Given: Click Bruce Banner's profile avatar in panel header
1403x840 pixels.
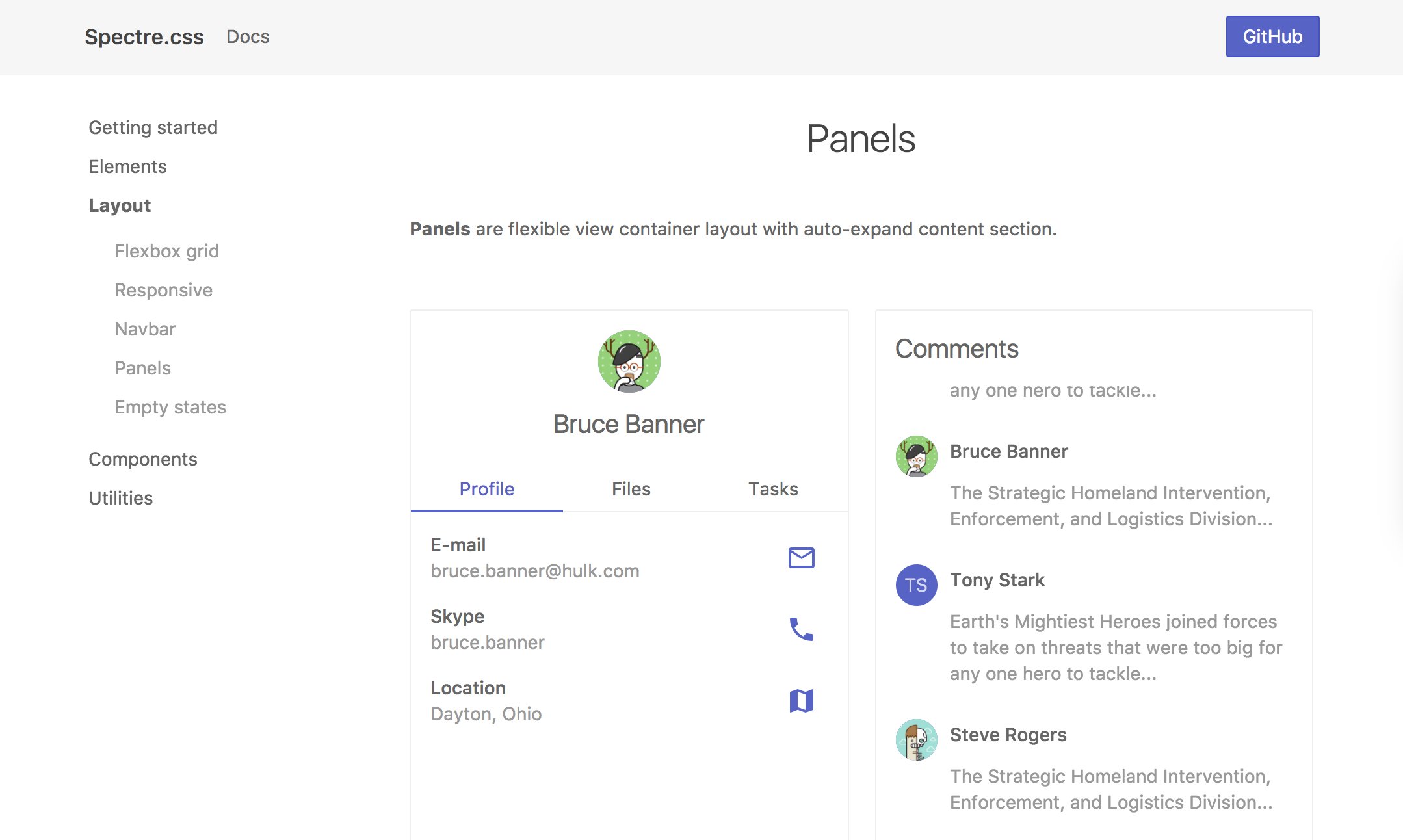Looking at the screenshot, I should [629, 361].
